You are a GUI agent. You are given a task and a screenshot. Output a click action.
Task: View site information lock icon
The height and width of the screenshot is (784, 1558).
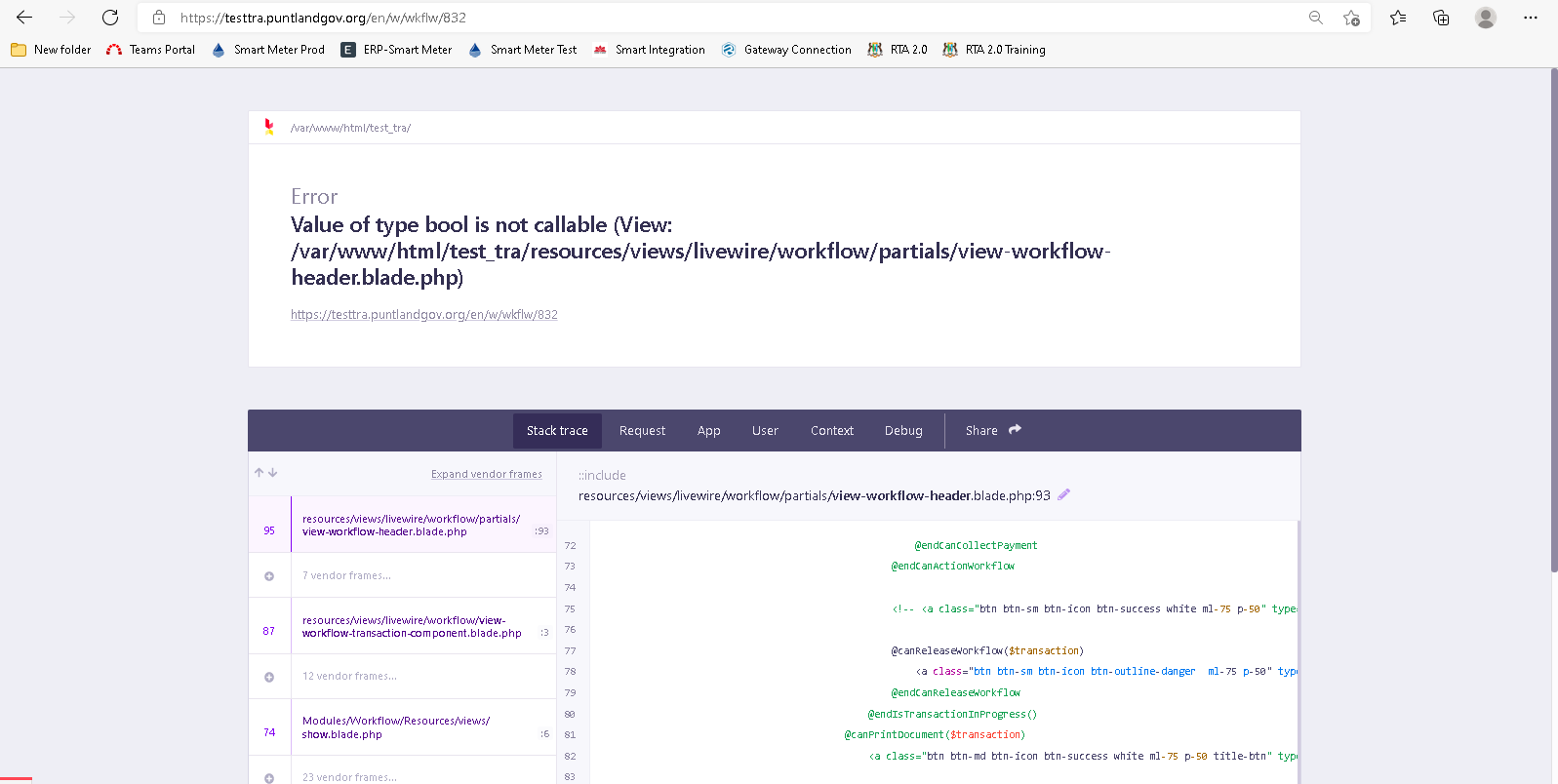[159, 18]
